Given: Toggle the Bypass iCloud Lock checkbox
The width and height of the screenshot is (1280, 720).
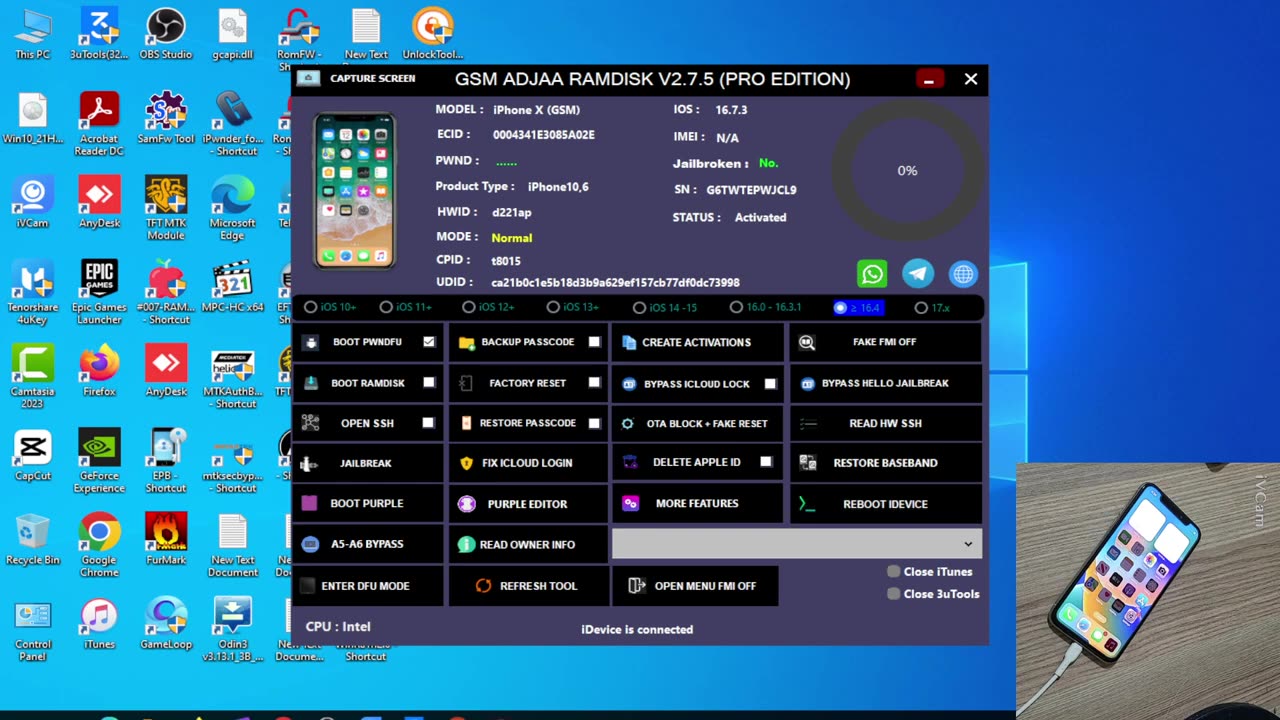Looking at the screenshot, I should pos(770,383).
